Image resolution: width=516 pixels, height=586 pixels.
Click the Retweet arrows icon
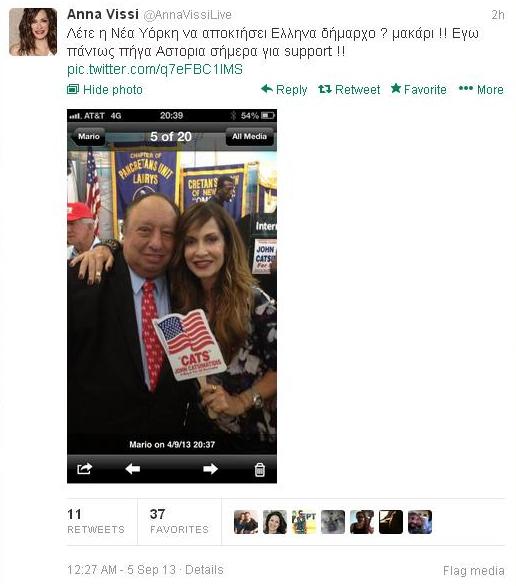click(x=325, y=89)
